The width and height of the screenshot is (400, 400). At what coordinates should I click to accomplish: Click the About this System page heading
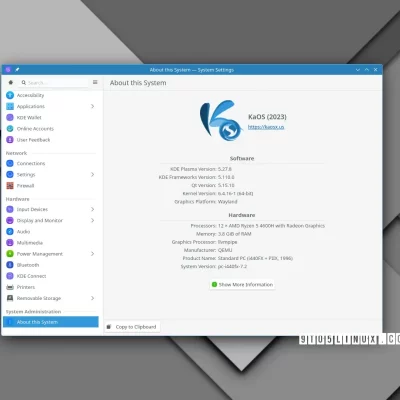click(138, 83)
